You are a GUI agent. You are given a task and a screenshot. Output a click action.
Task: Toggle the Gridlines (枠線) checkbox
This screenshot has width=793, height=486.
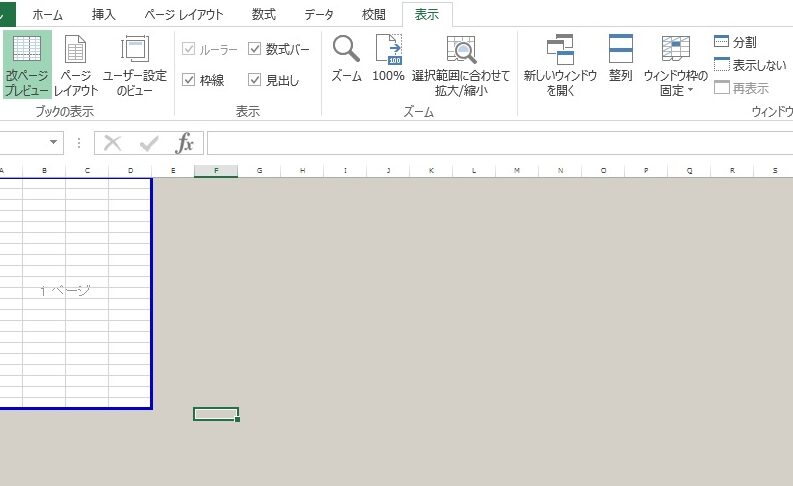coord(189,80)
